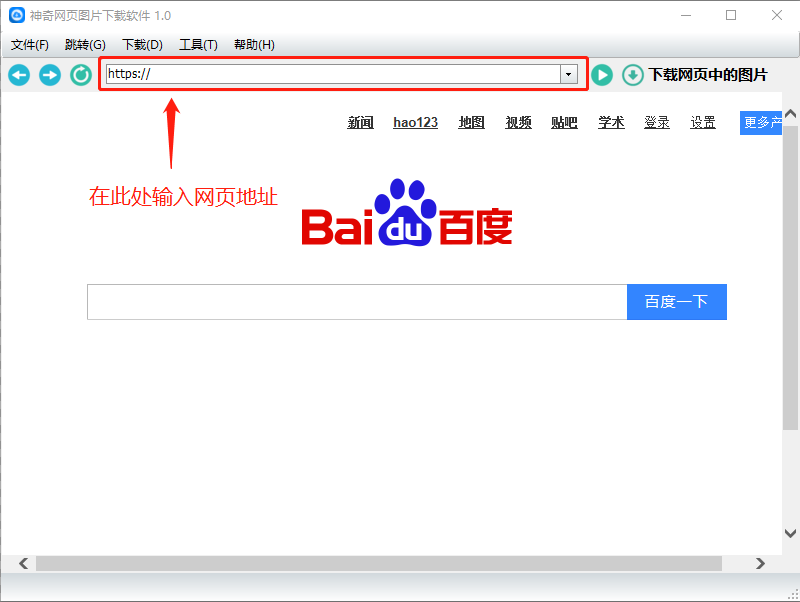800x602 pixels.
Task: Open the 工具(T) menu
Action: point(198,44)
